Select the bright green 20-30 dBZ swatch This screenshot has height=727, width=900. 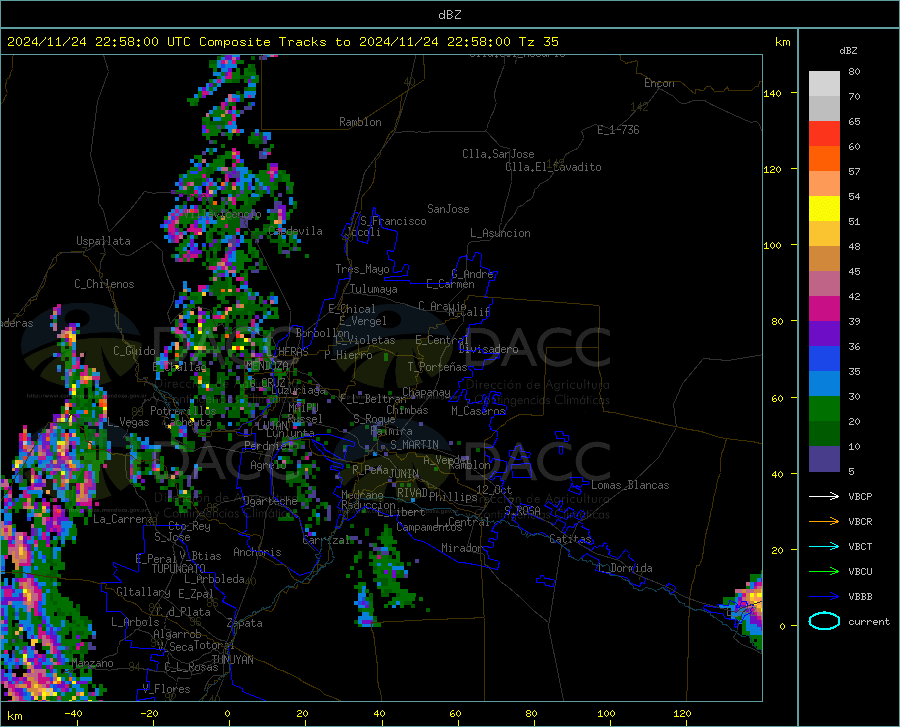pos(824,409)
